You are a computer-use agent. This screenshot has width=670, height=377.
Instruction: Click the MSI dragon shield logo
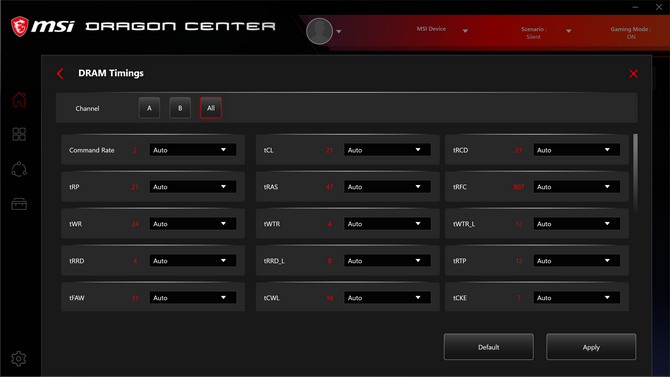point(20,27)
